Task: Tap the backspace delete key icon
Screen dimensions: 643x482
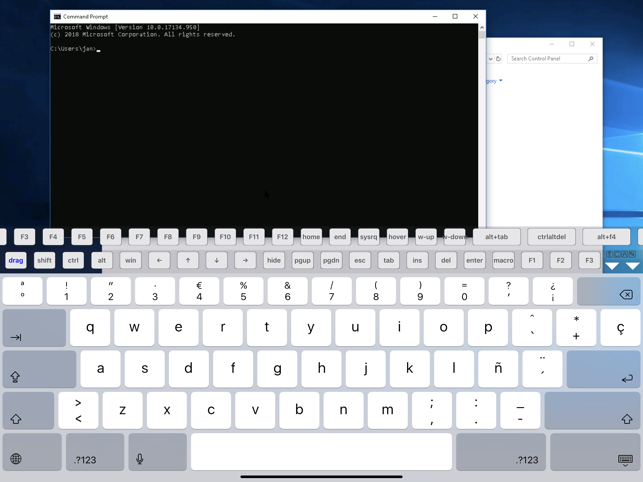Action: click(608, 291)
